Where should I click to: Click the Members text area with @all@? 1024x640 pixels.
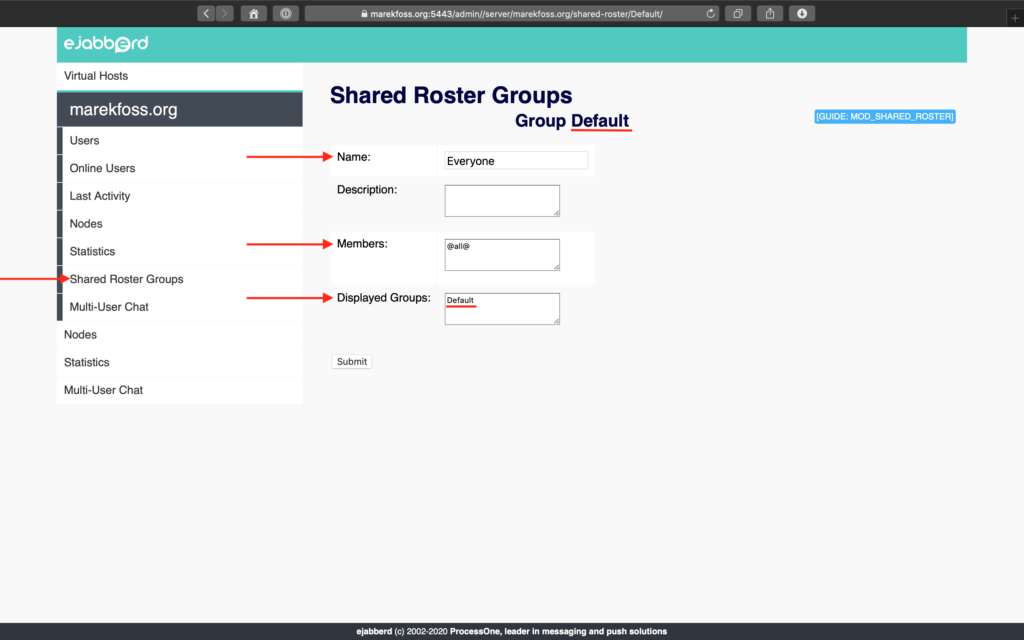click(502, 254)
